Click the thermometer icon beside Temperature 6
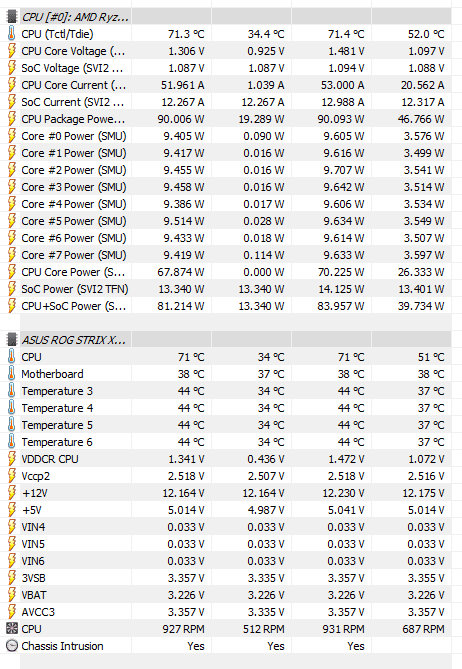 point(12,442)
